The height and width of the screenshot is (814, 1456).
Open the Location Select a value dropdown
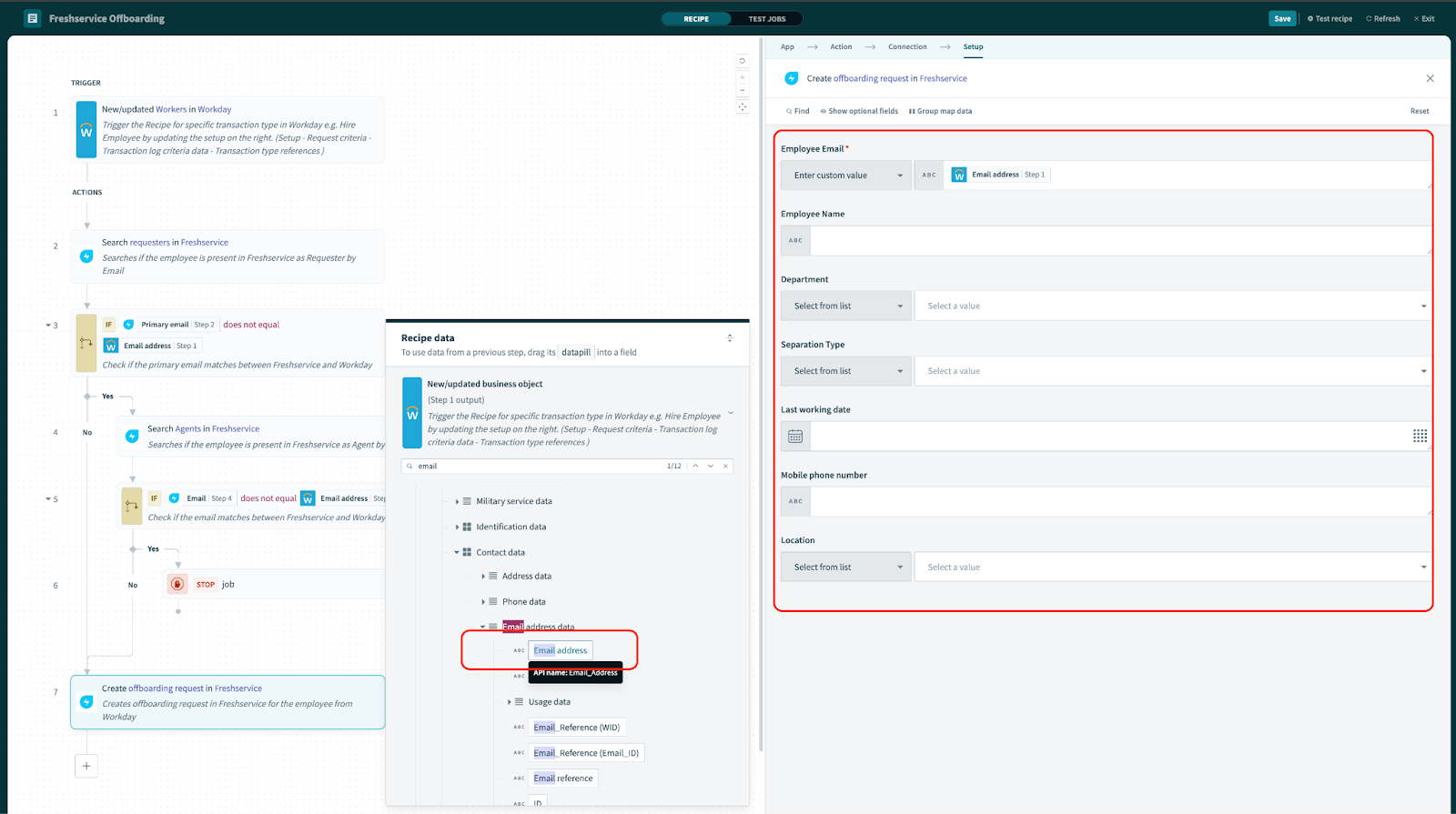pos(1173,567)
